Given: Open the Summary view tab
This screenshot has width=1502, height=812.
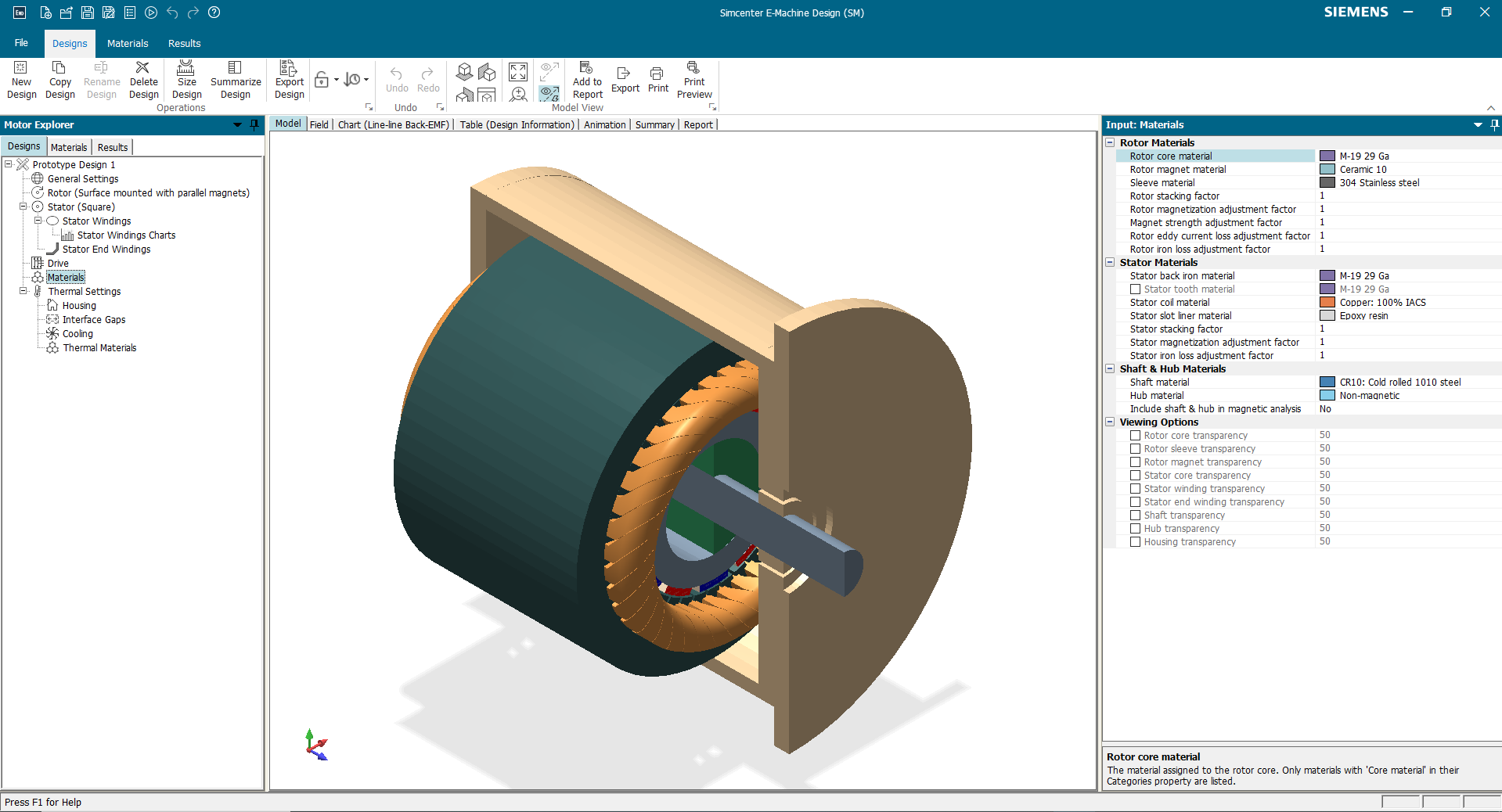Looking at the screenshot, I should pyautogui.click(x=654, y=124).
